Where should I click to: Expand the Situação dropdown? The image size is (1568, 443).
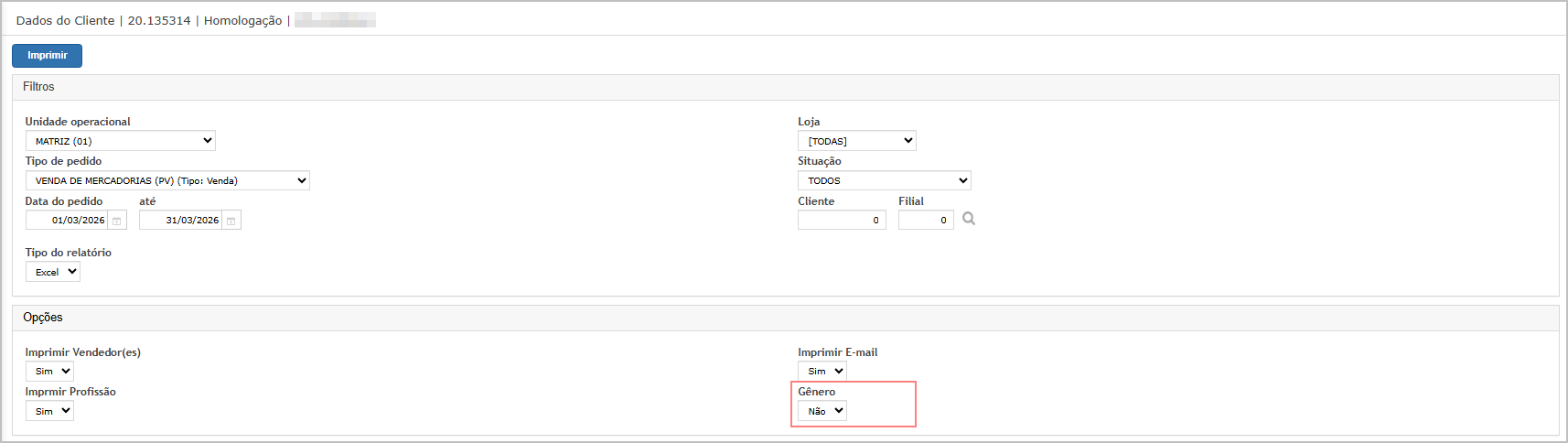[x=884, y=180]
